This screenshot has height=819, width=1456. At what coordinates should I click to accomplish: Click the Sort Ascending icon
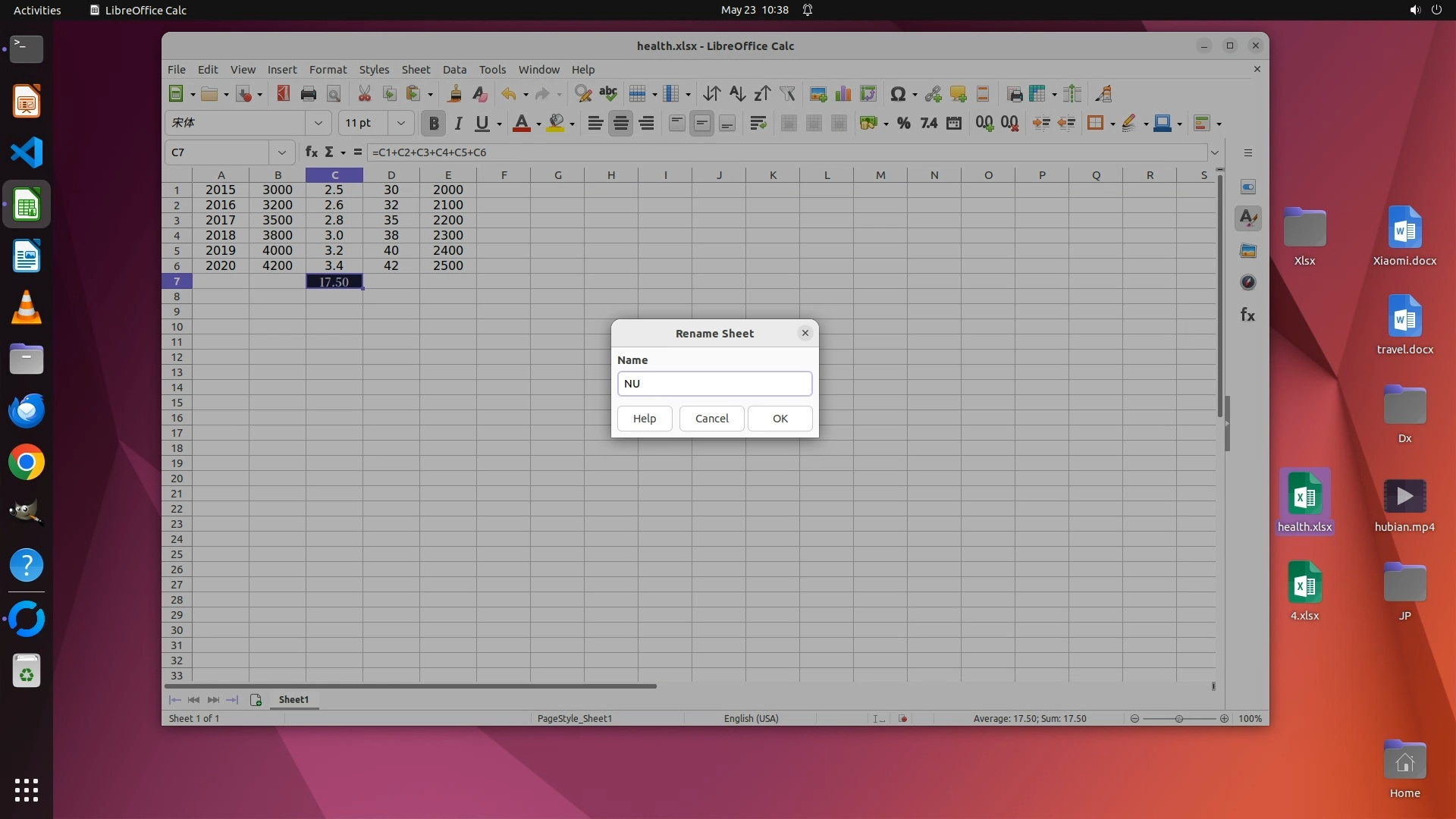coord(737,94)
